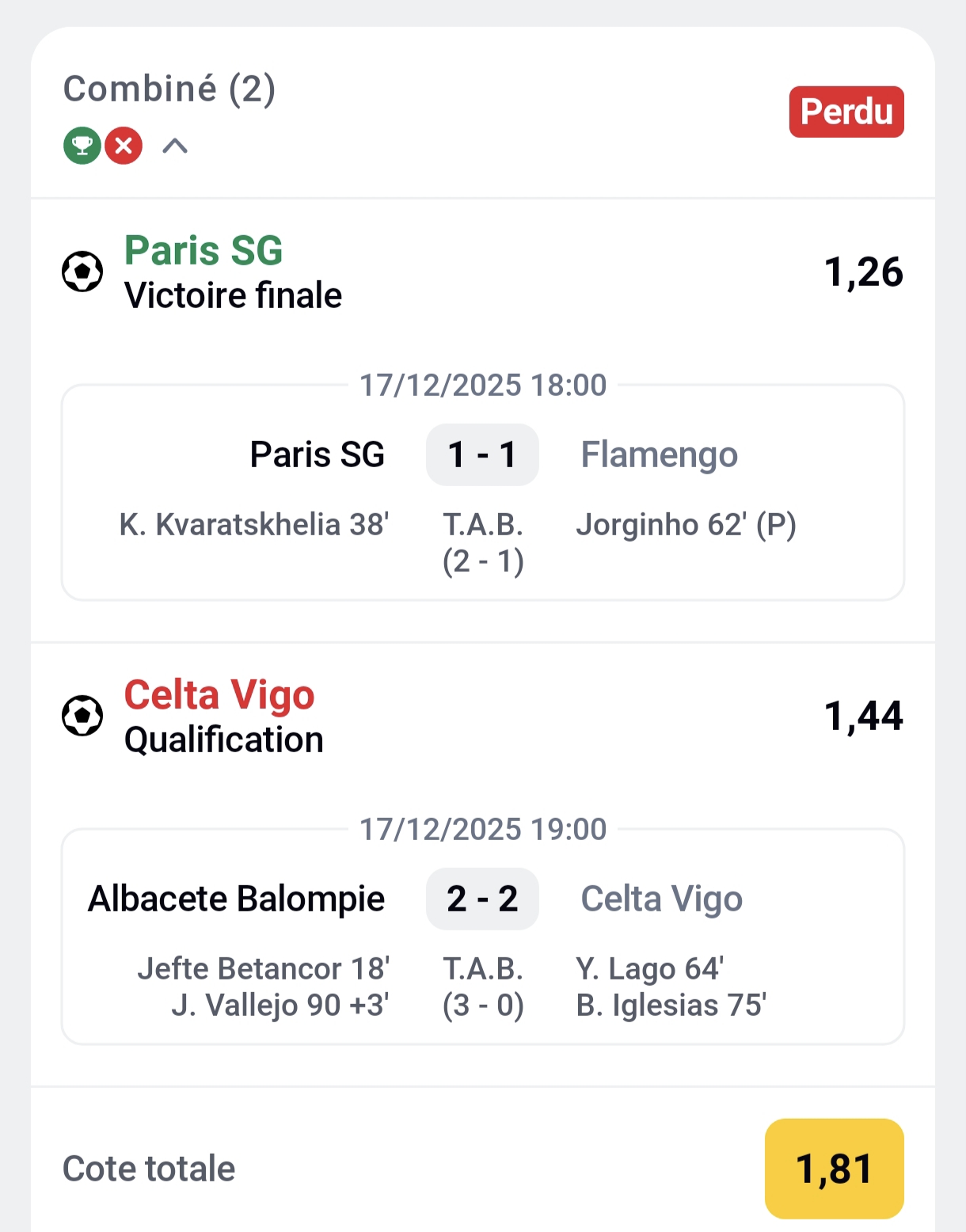Click the 1 - 1 score display
Screen dimensions: 966x1232
coord(482,454)
